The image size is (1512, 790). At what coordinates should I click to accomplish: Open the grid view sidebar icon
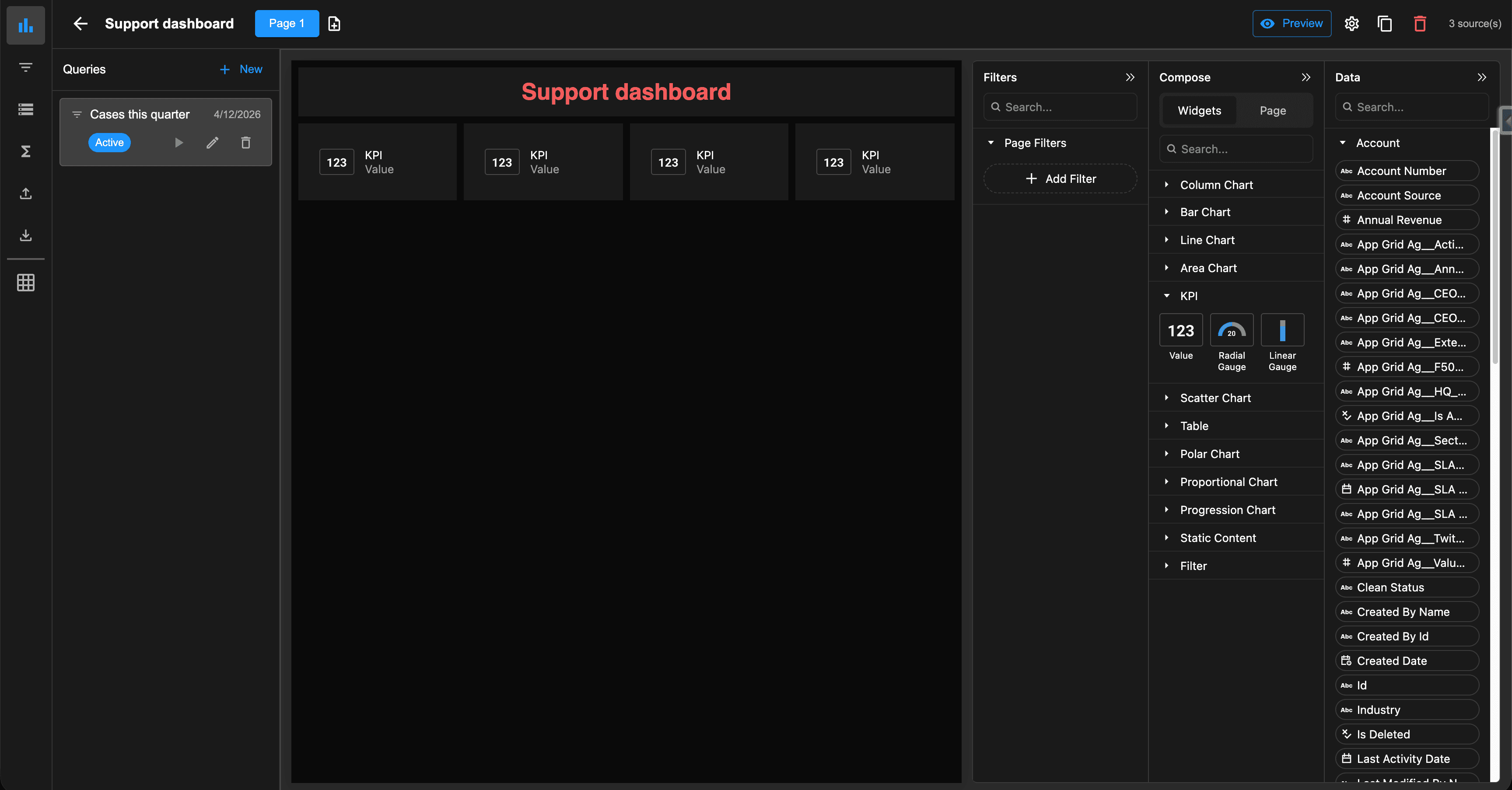25,282
